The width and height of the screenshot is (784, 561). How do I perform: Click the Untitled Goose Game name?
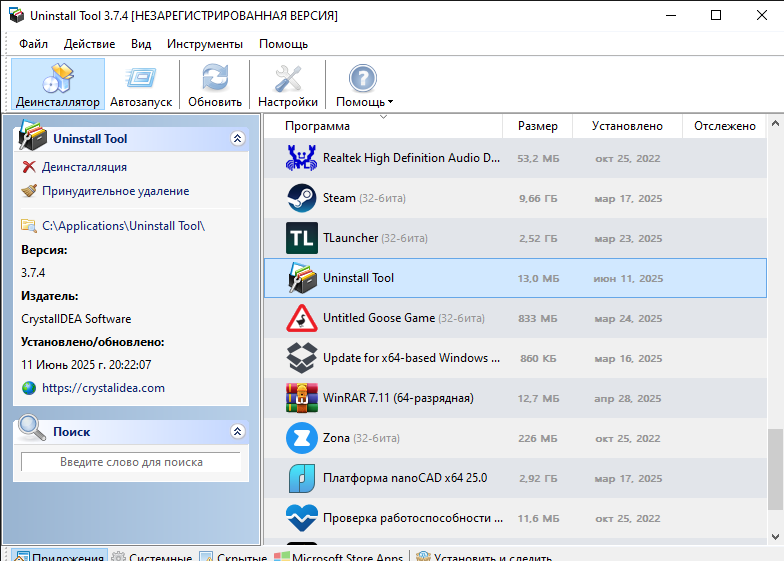(379, 318)
